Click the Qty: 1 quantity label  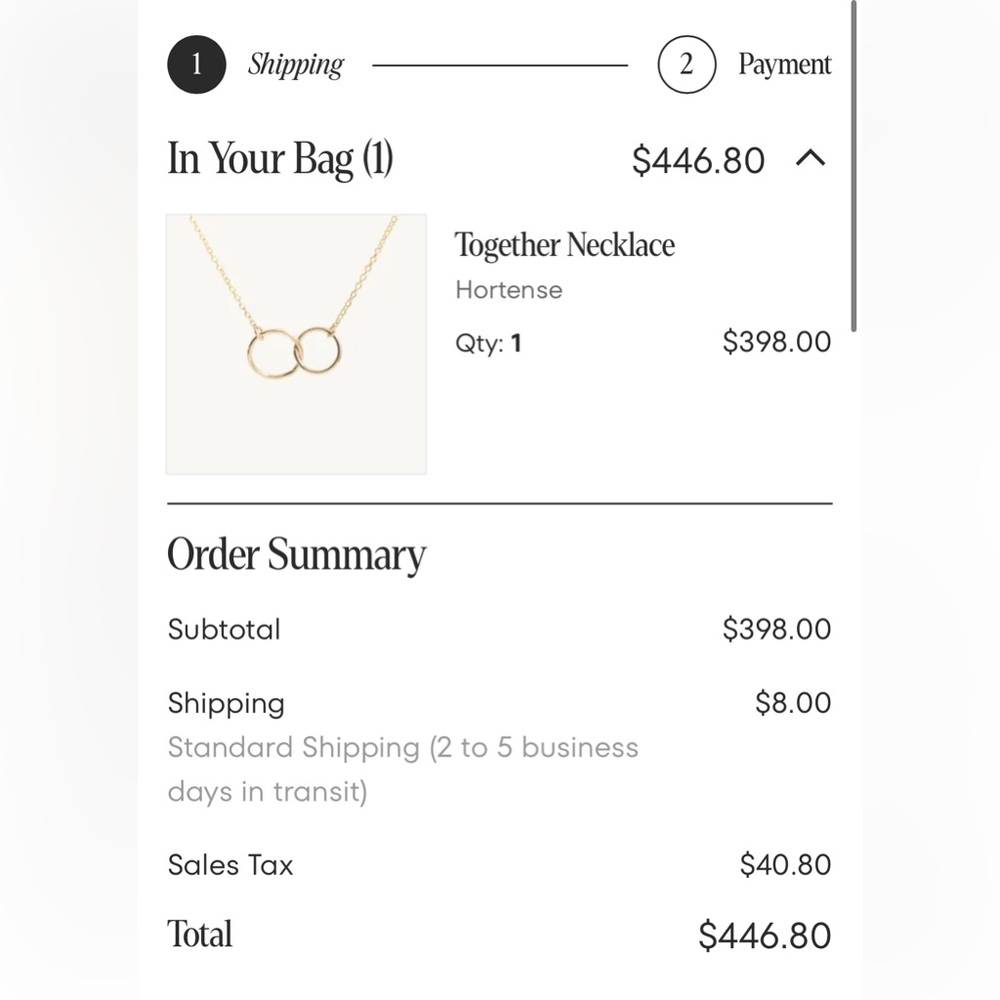tap(489, 343)
